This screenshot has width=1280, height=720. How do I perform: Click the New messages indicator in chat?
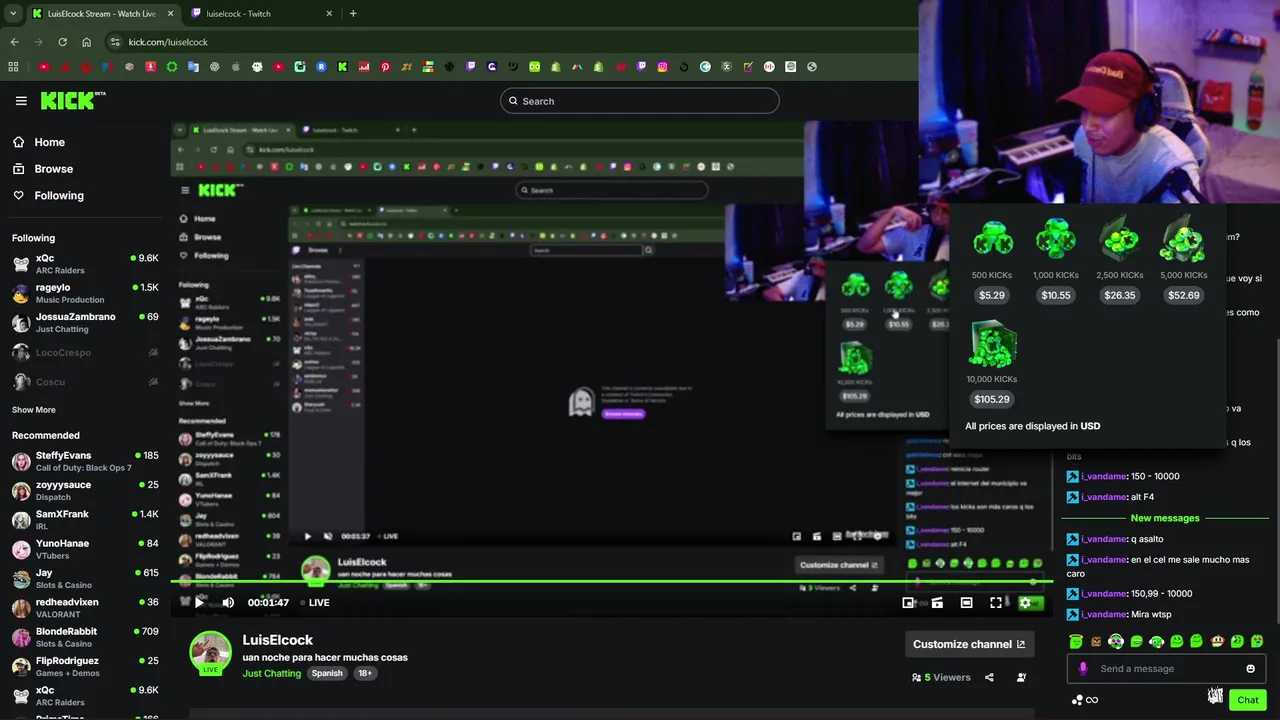click(x=1165, y=518)
